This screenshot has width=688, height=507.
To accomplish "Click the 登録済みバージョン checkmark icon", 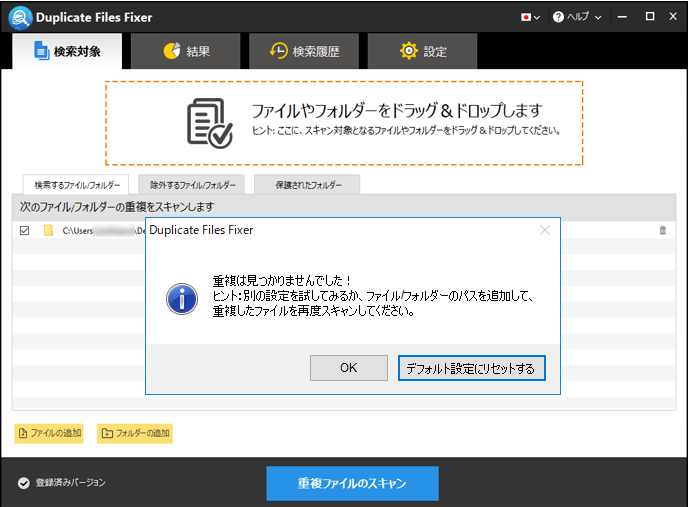I will tap(24, 483).
